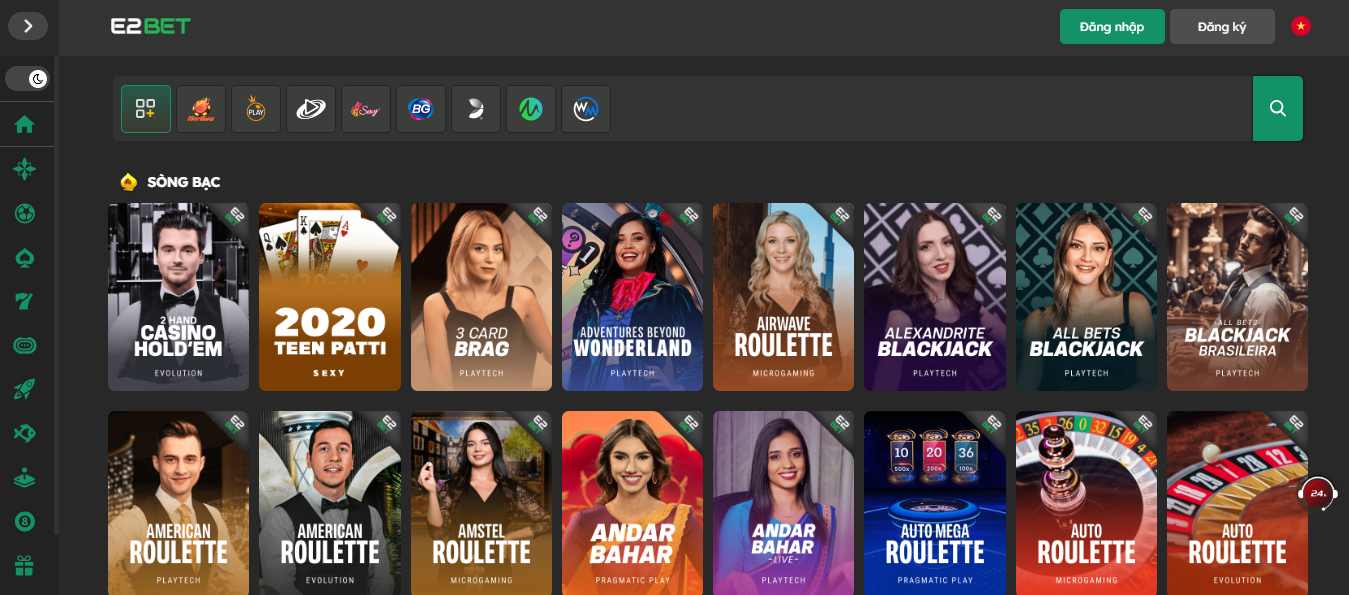This screenshot has width=1349, height=595.
Task: Open the fish shooting games section
Action: (x=25, y=433)
